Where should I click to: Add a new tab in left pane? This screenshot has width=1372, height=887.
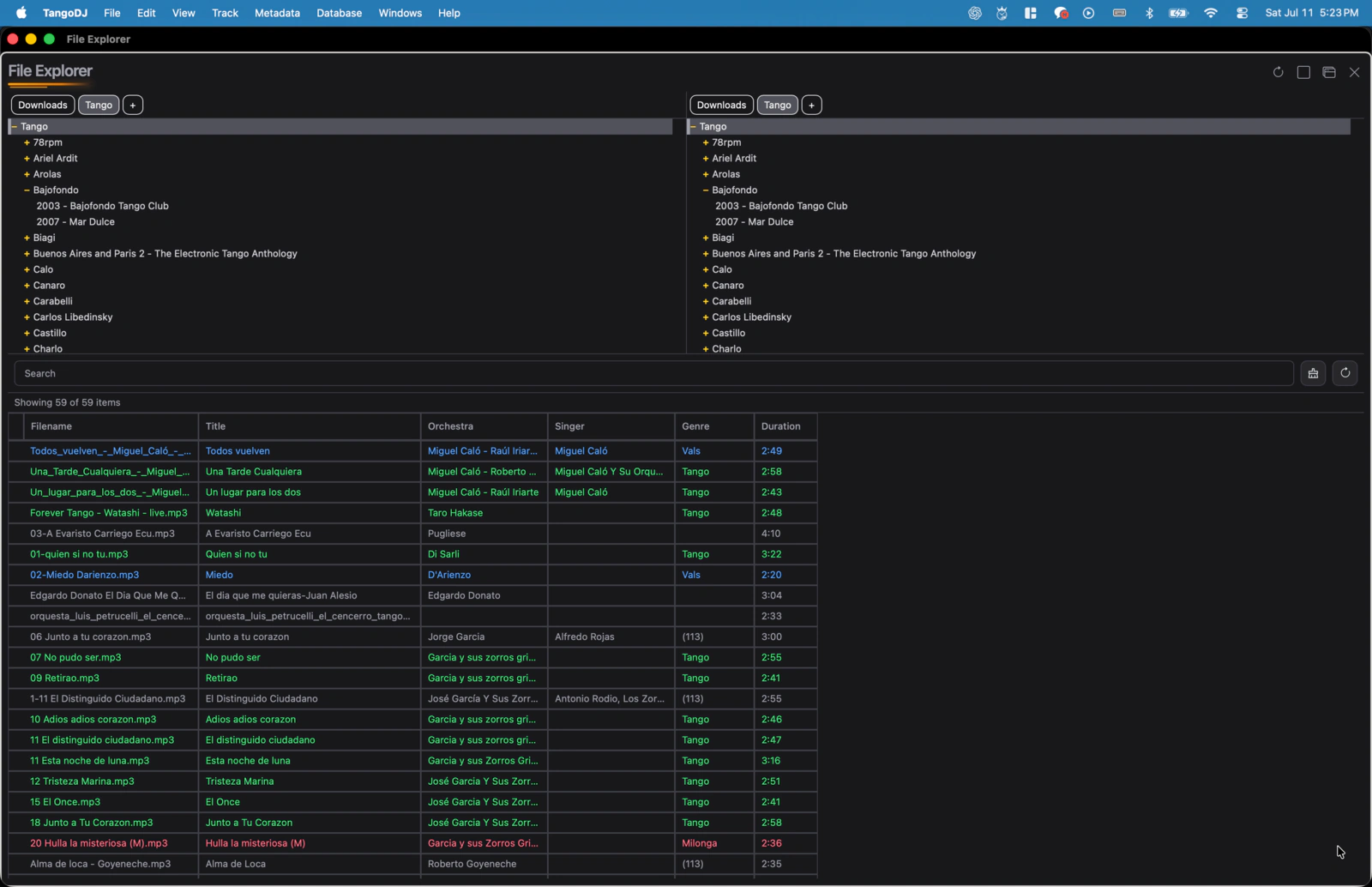coord(133,105)
